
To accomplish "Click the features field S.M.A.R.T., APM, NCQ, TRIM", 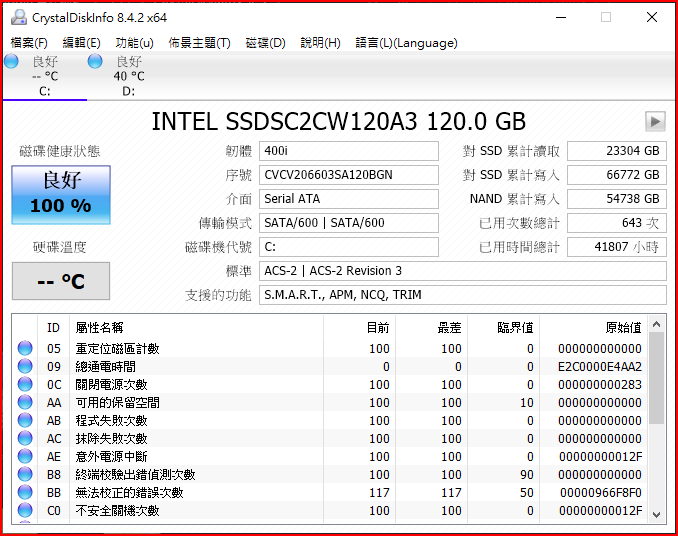I will pos(463,295).
